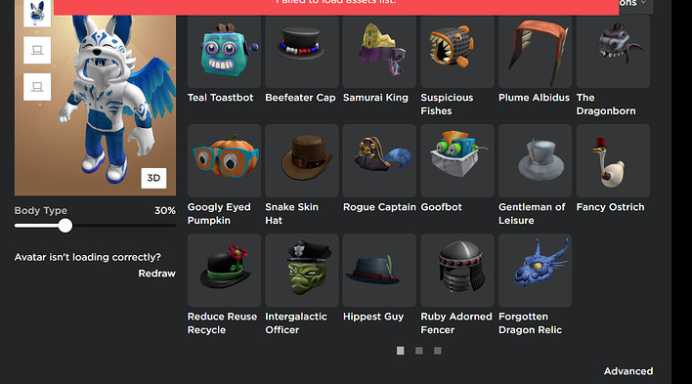The width and height of the screenshot is (692, 384).
Task: Select the Teal Toastbot hat thumbnail
Action: [x=224, y=51]
